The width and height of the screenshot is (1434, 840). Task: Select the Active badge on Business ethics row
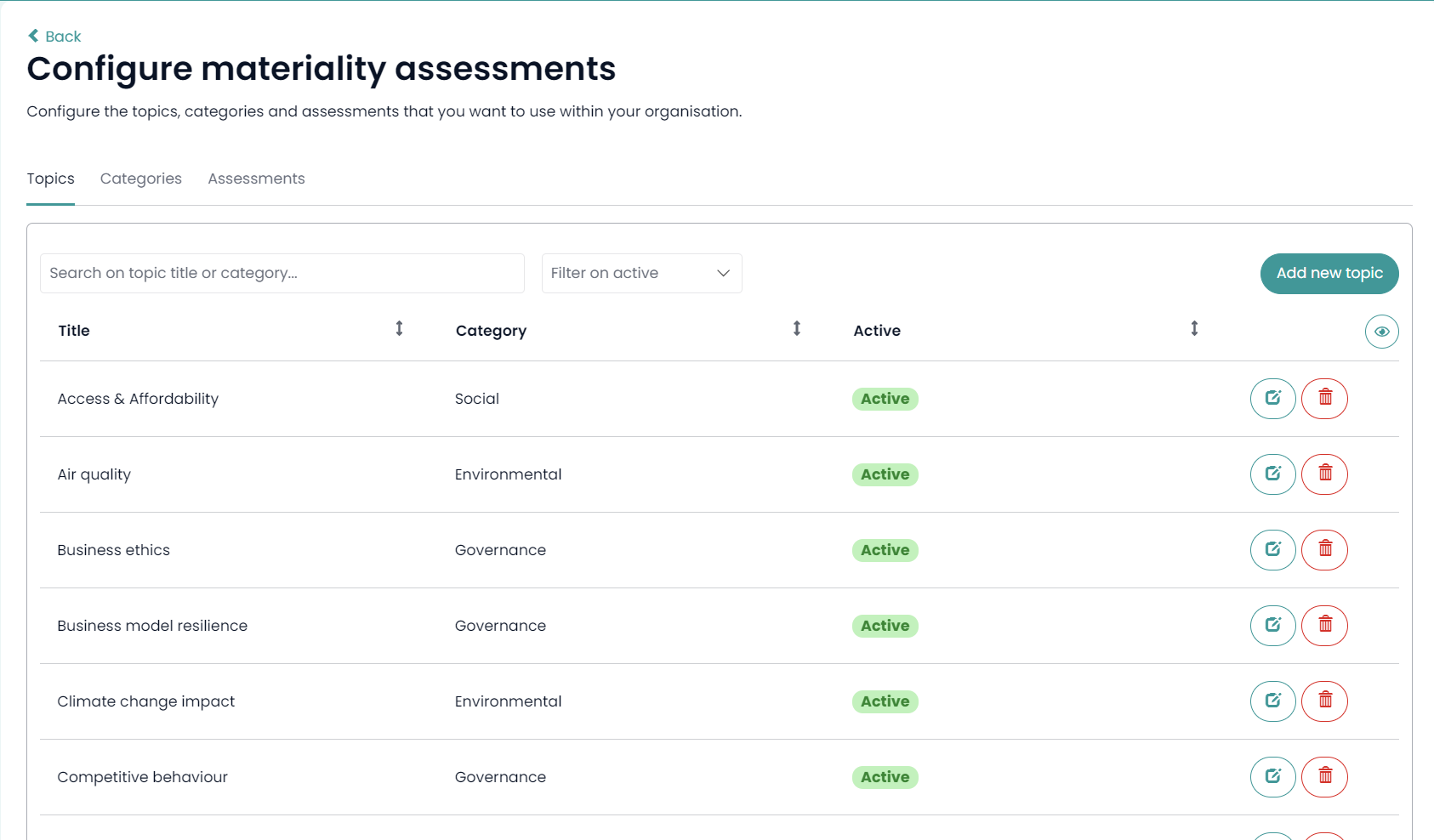885,550
